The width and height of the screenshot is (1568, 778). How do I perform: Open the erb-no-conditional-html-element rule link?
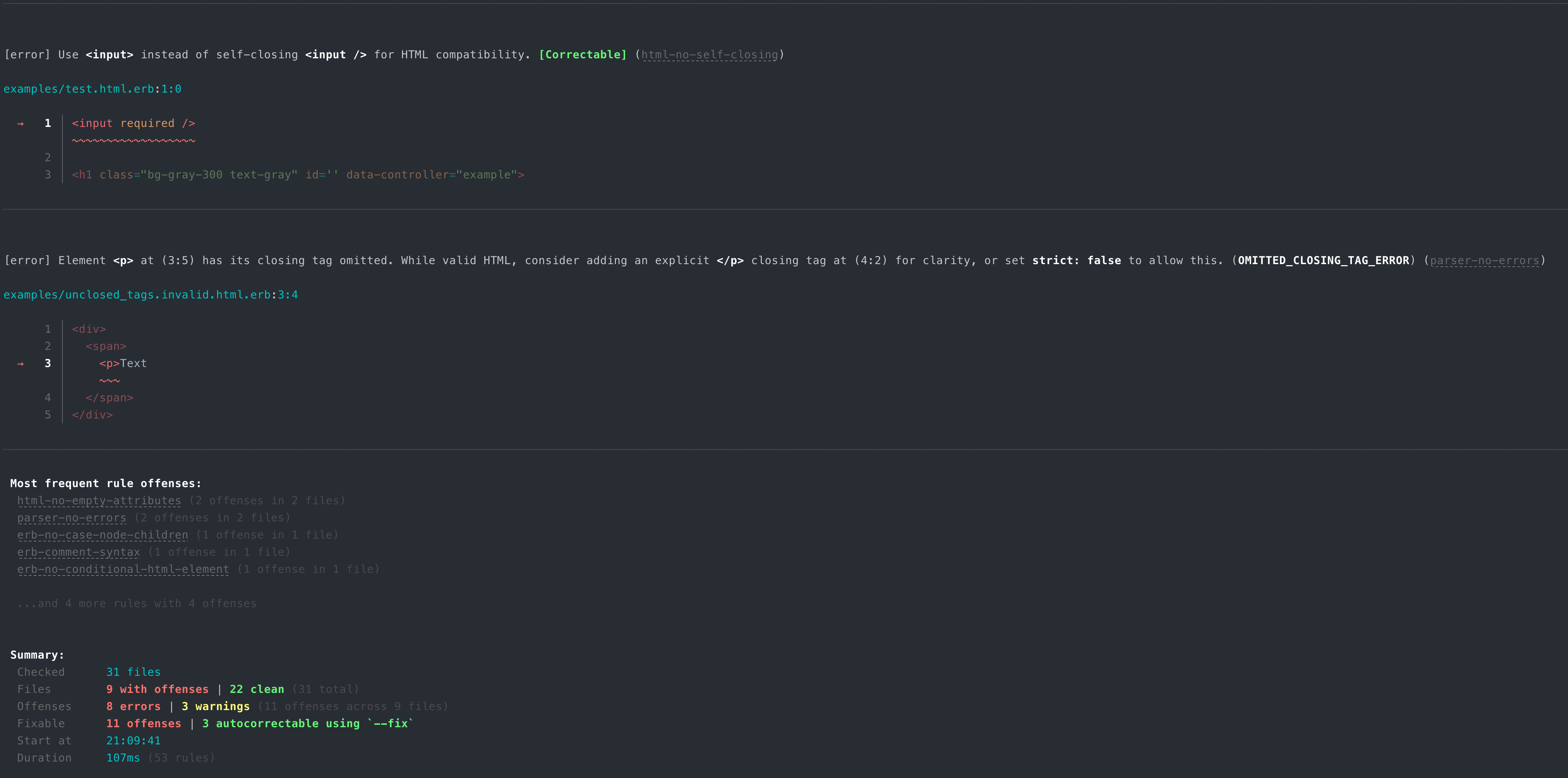pyautogui.click(x=122, y=570)
